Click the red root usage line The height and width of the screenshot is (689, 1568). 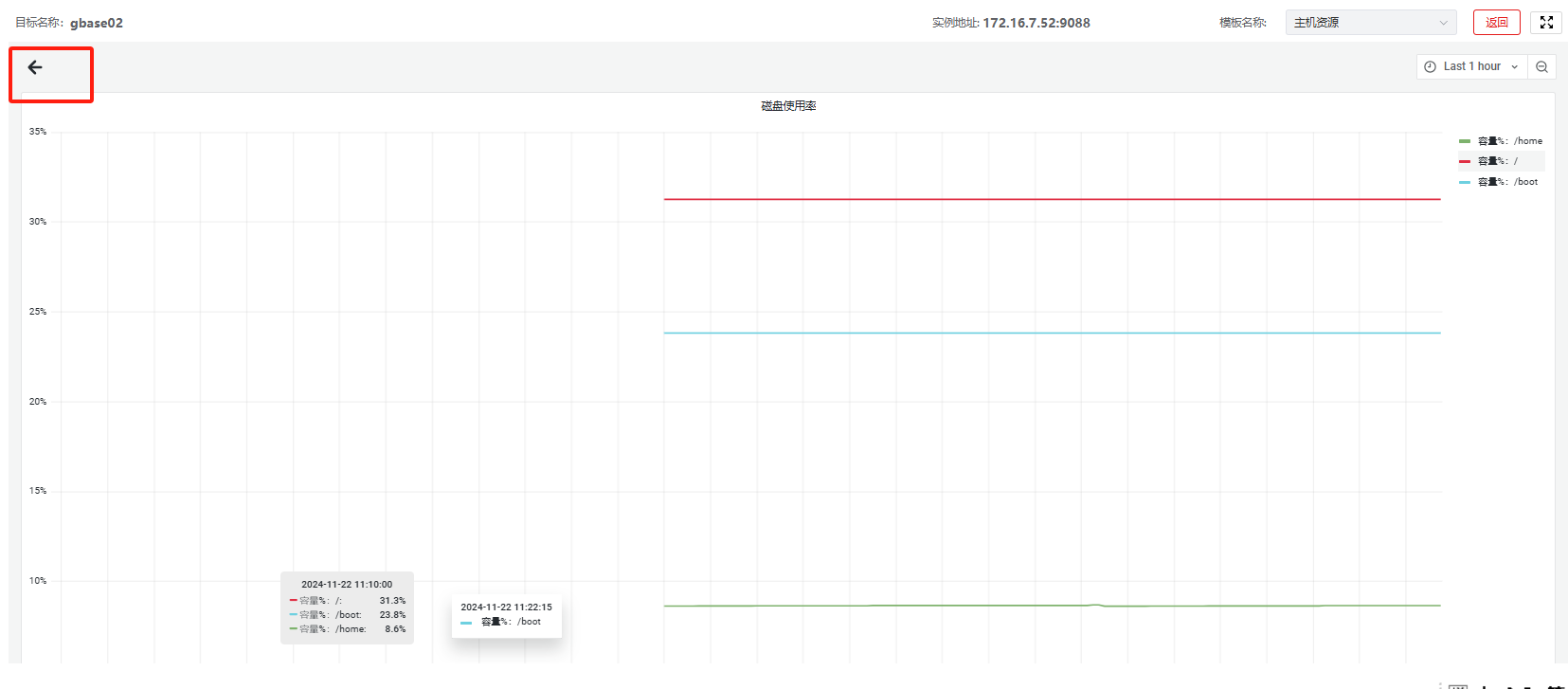pos(1042,199)
